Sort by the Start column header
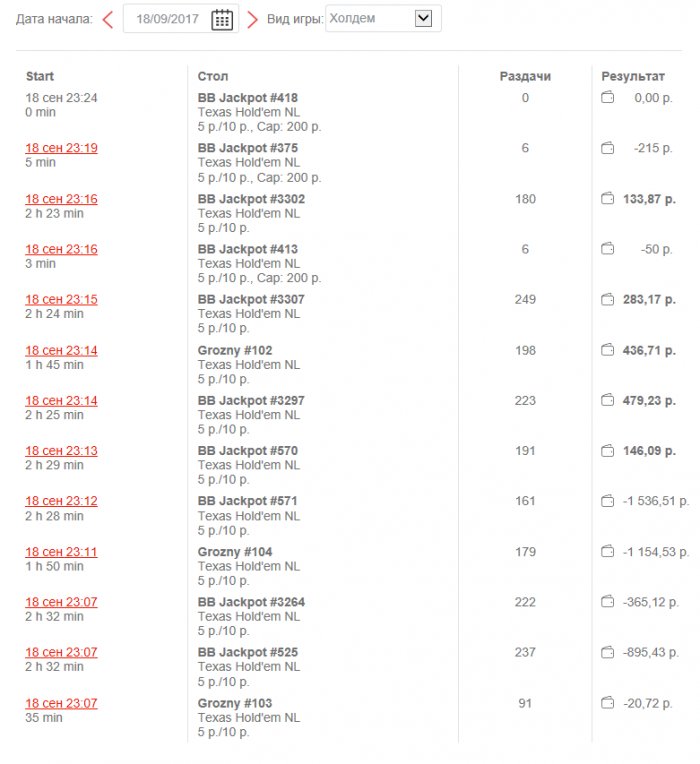The width and height of the screenshot is (700, 764). [40, 76]
